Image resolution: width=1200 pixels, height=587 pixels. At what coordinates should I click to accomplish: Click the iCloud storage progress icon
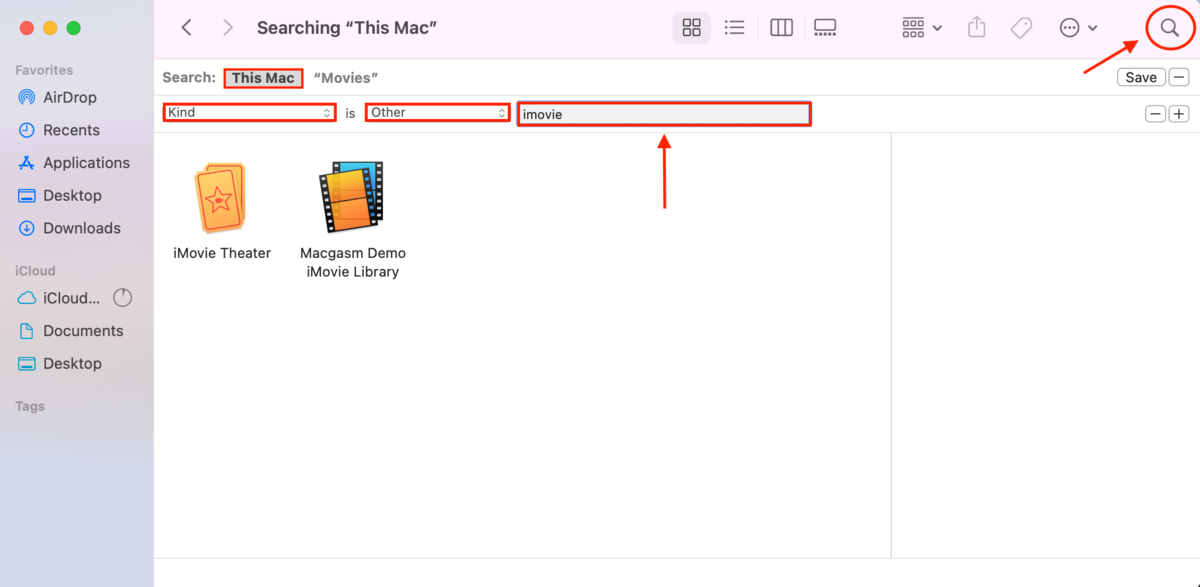[122, 298]
